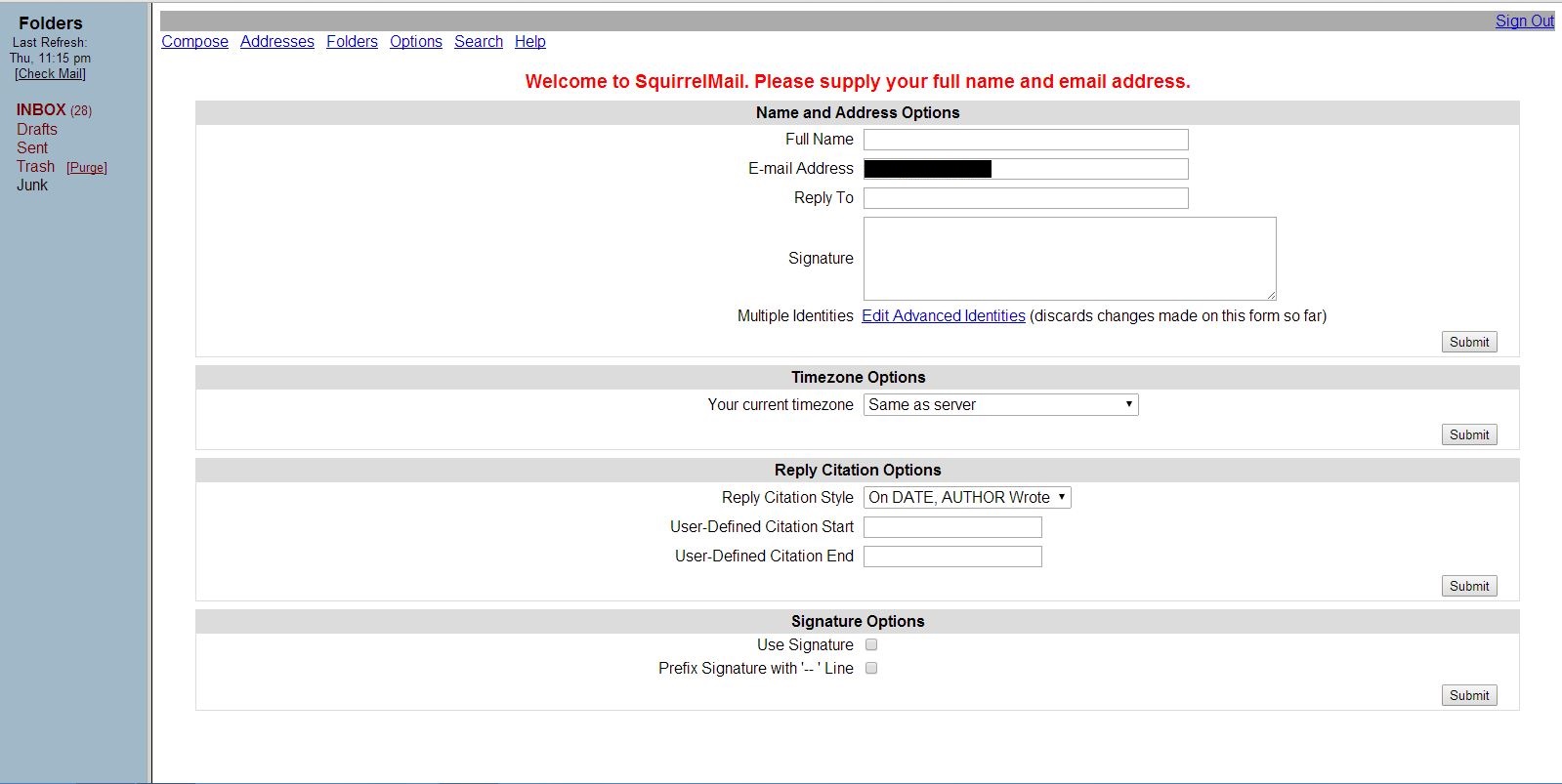Toggle Prefix Signature with '--' Line checkbox
This screenshot has width=1562, height=784.
(871, 668)
